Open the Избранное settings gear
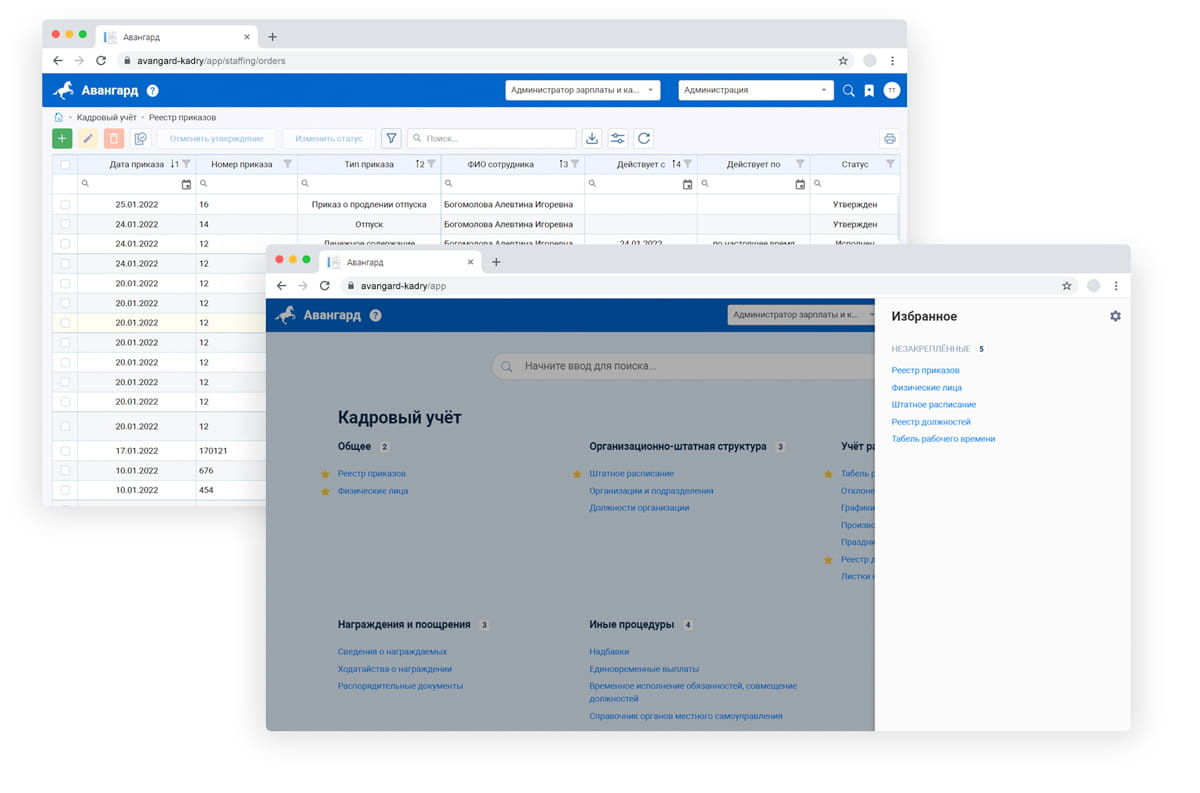1200x793 pixels. (x=1115, y=316)
